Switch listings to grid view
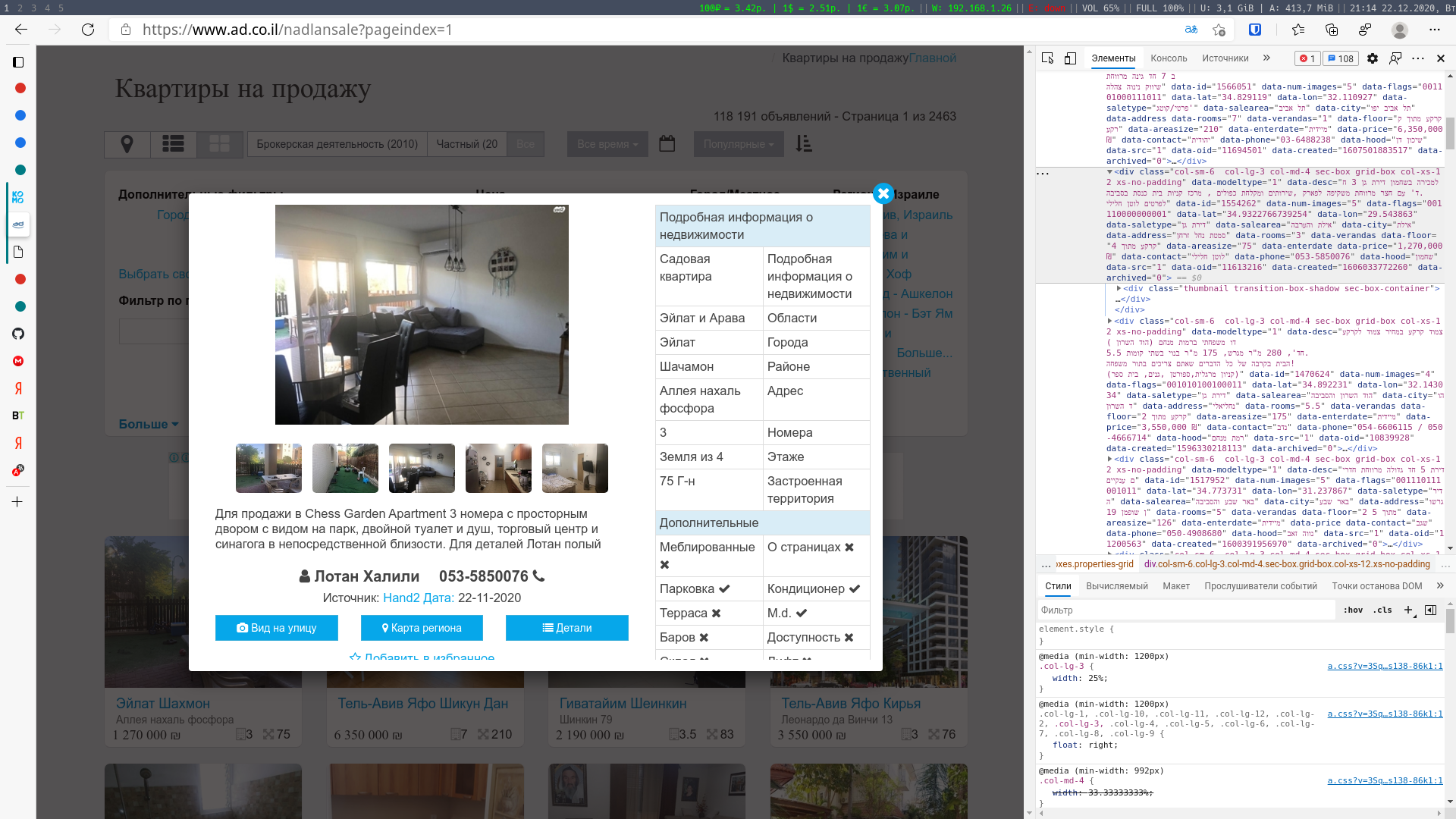Viewport: 1456px width, 819px height. [220, 144]
